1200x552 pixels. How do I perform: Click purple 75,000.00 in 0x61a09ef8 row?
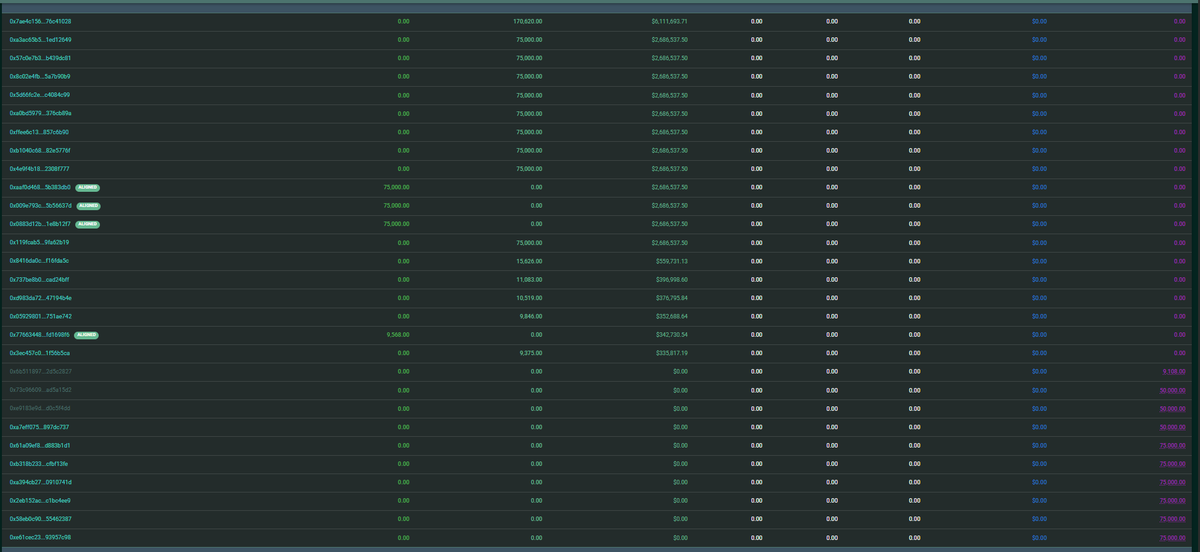(x=1172, y=445)
